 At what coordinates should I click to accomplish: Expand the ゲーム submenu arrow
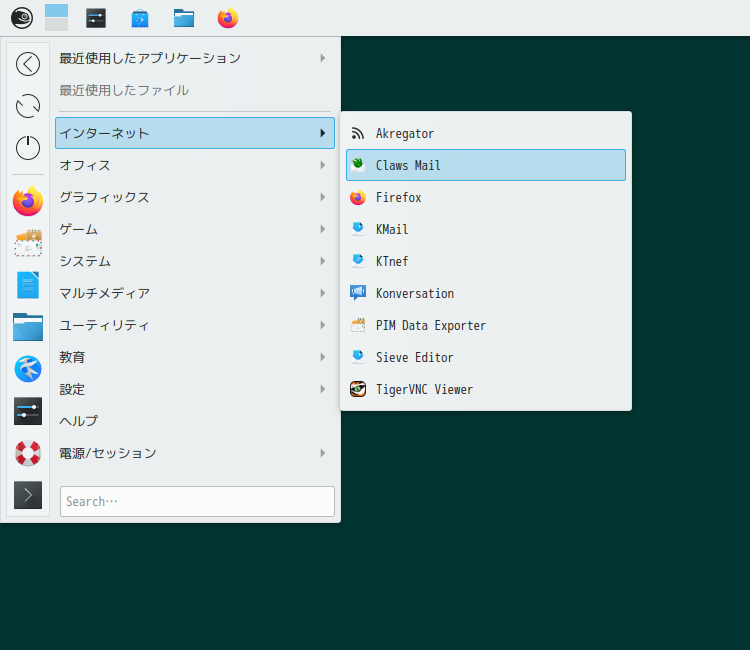tap(323, 229)
